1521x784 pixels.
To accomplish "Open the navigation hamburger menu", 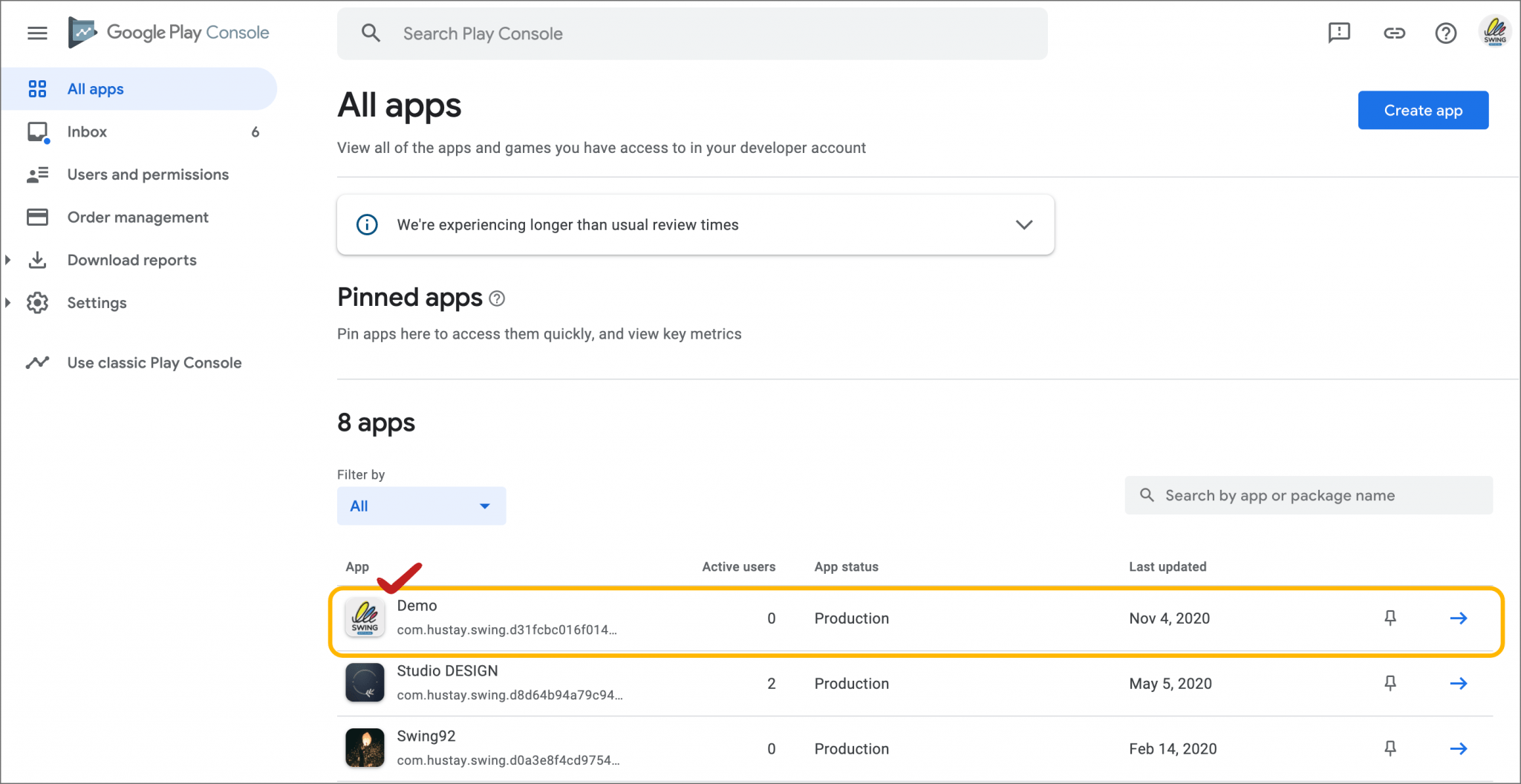I will pyautogui.click(x=36, y=33).
